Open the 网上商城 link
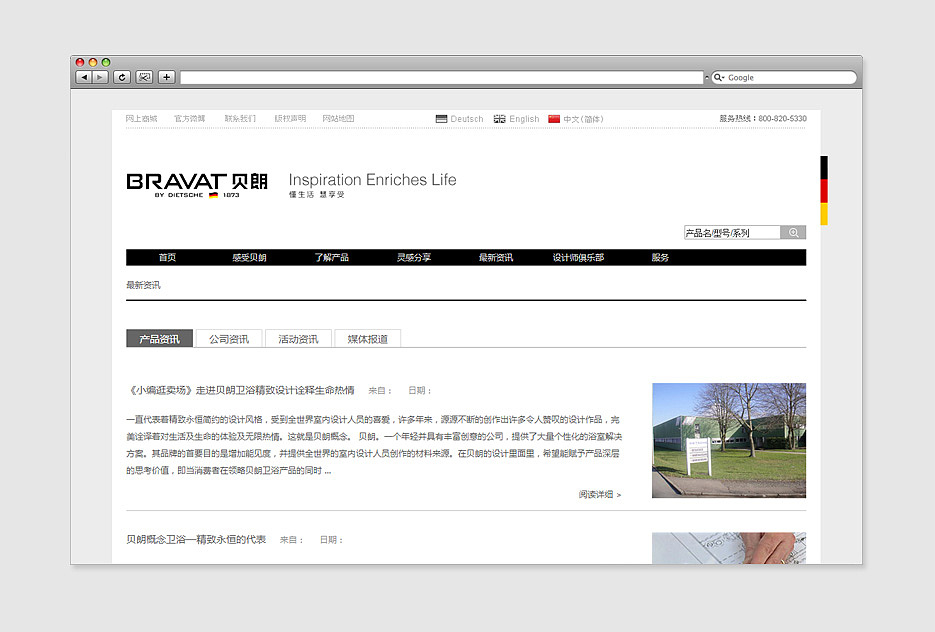The height and width of the screenshot is (632, 935). coord(141,119)
